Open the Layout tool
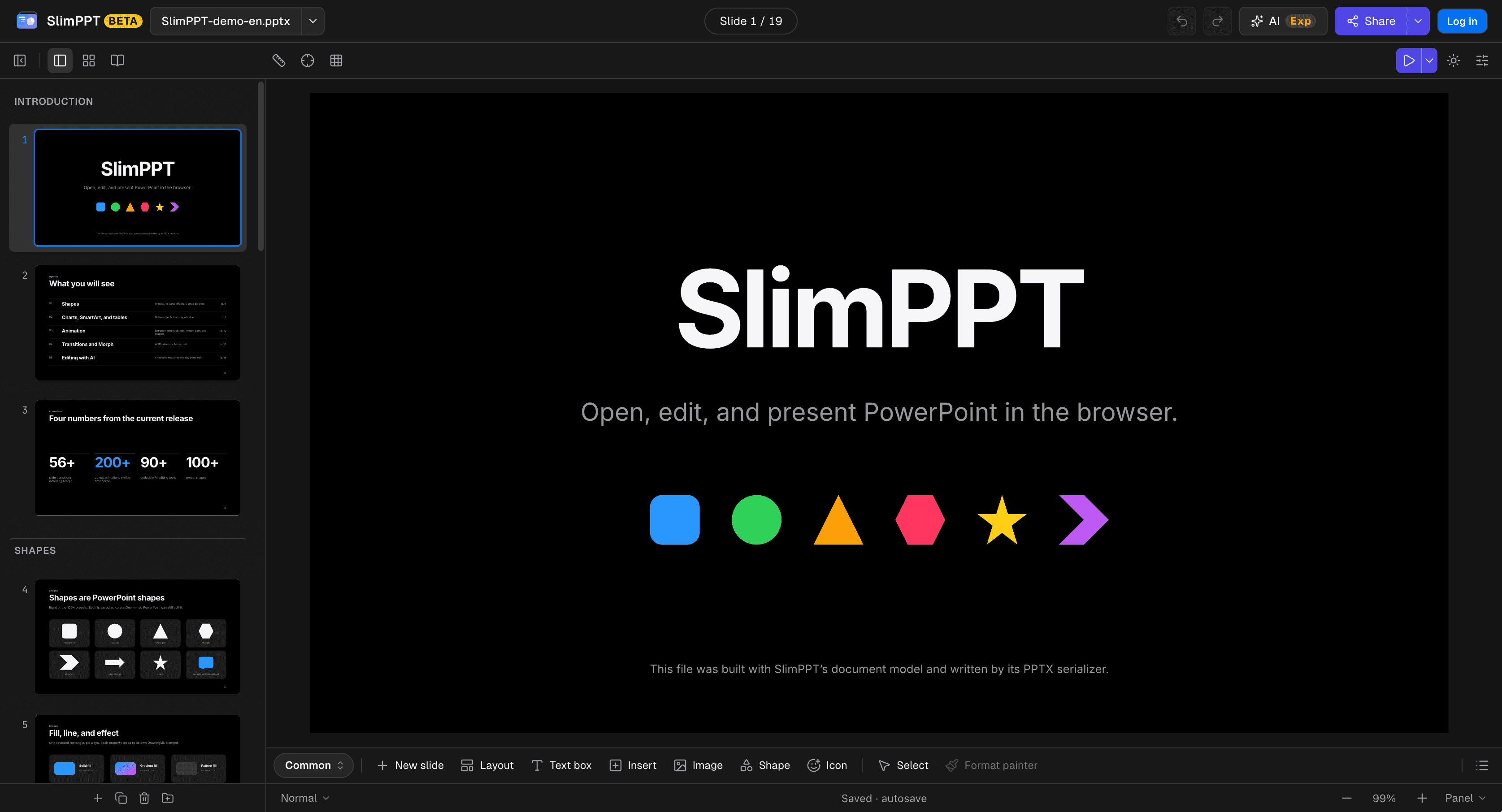The height and width of the screenshot is (812, 1502). [x=487, y=765]
